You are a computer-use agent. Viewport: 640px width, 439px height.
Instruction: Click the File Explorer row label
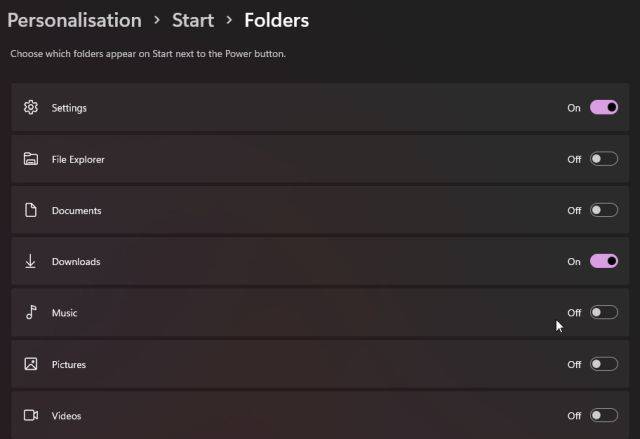(x=78, y=159)
